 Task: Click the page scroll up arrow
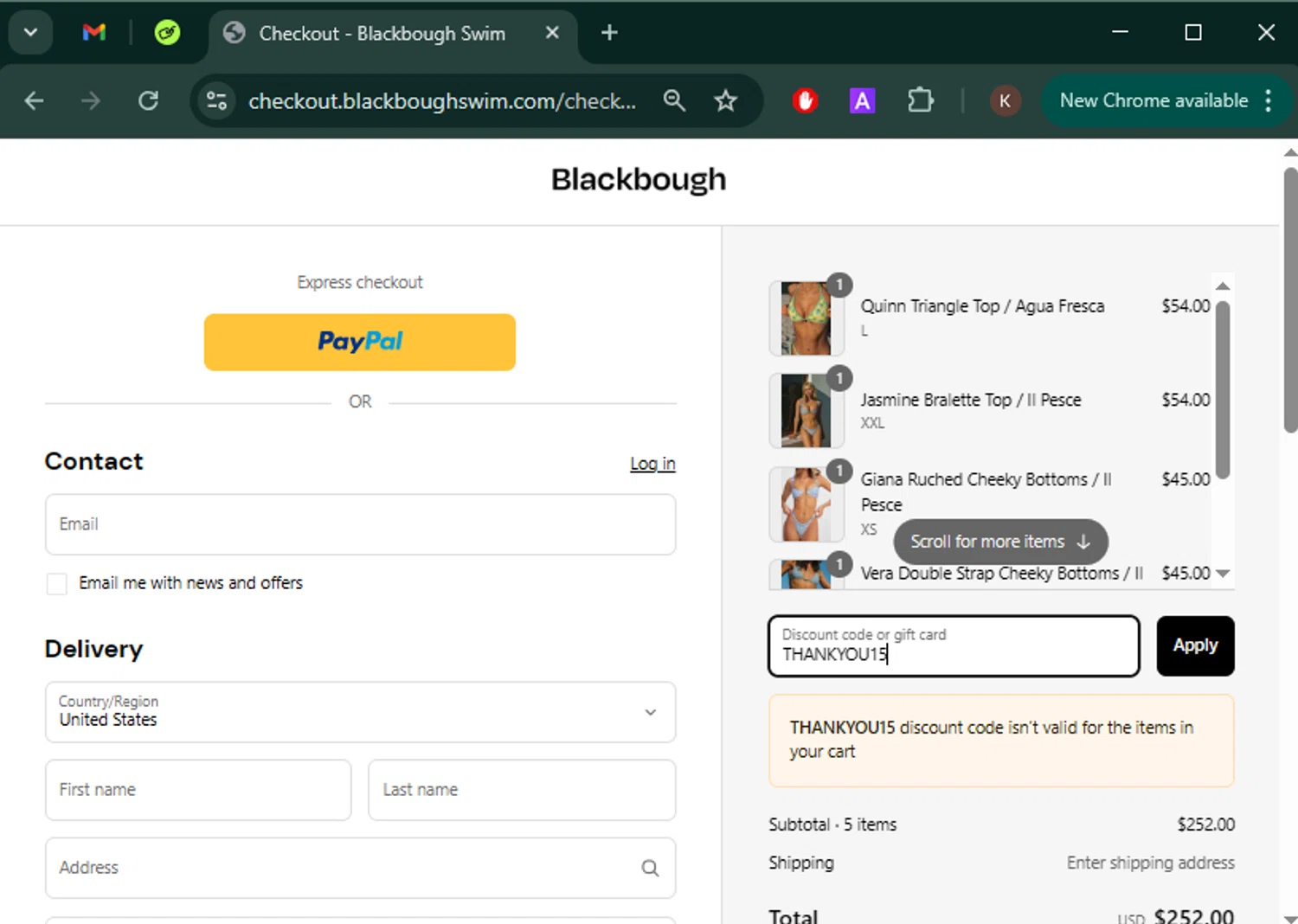[x=1290, y=152]
